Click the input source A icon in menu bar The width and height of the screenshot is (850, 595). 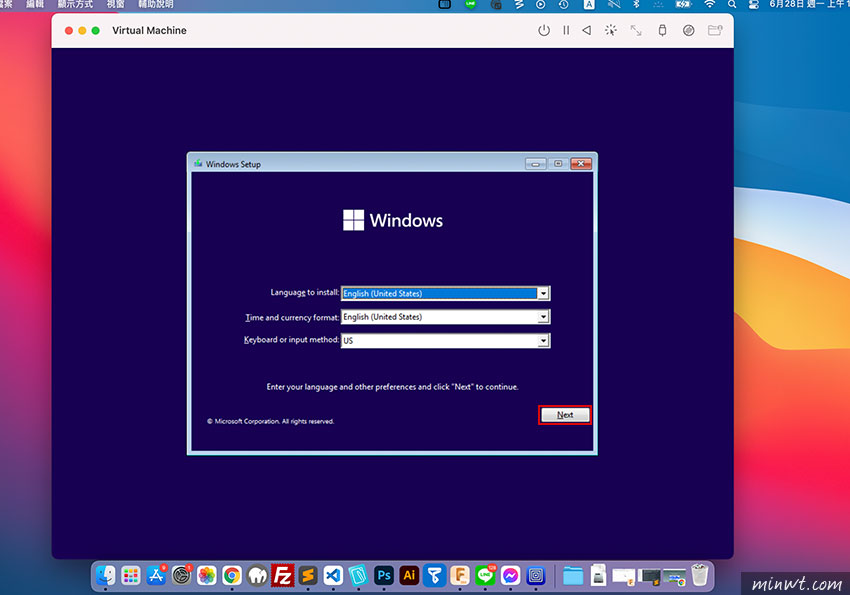589,4
